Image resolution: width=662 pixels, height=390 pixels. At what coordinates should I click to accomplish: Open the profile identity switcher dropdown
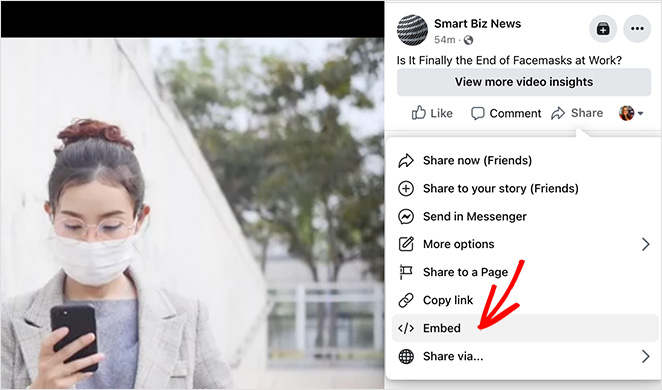(631, 113)
